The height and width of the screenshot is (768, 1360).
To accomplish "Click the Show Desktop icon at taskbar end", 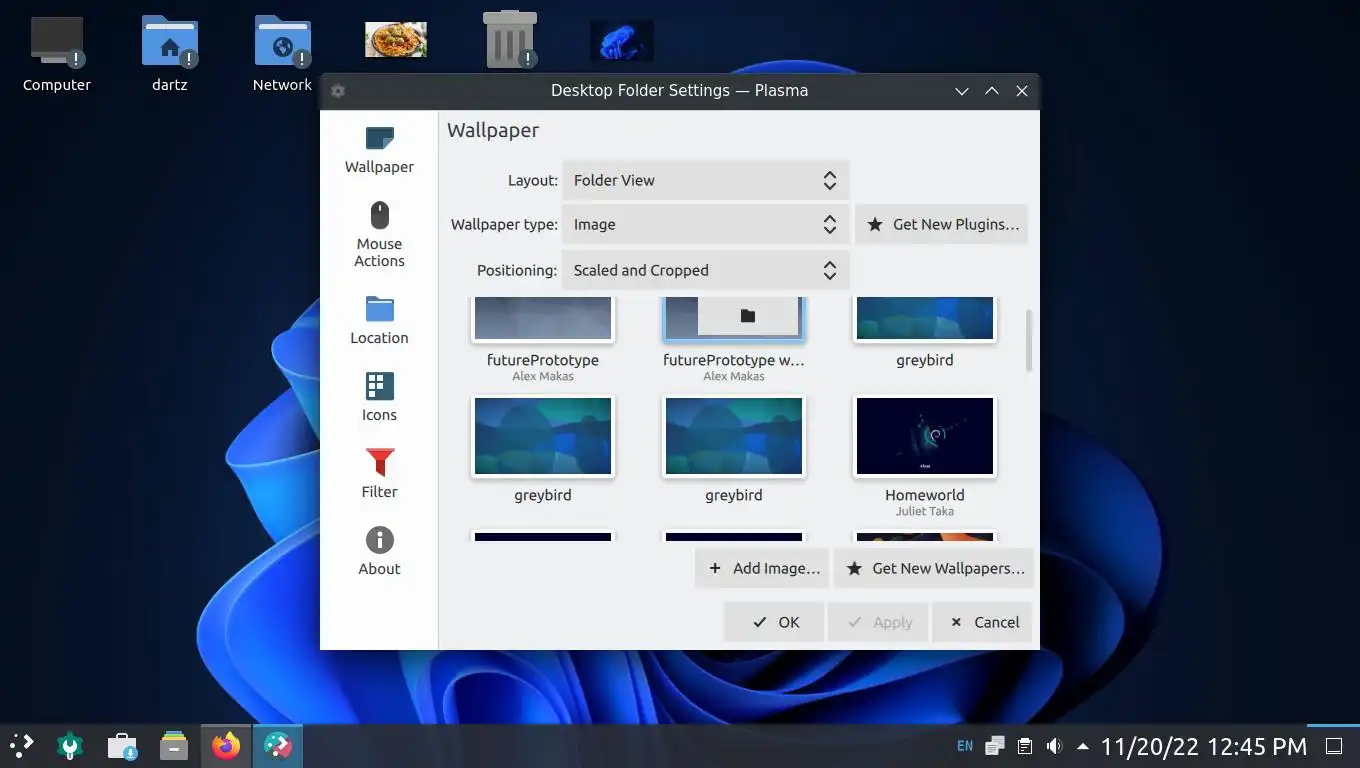I will click(x=1334, y=746).
